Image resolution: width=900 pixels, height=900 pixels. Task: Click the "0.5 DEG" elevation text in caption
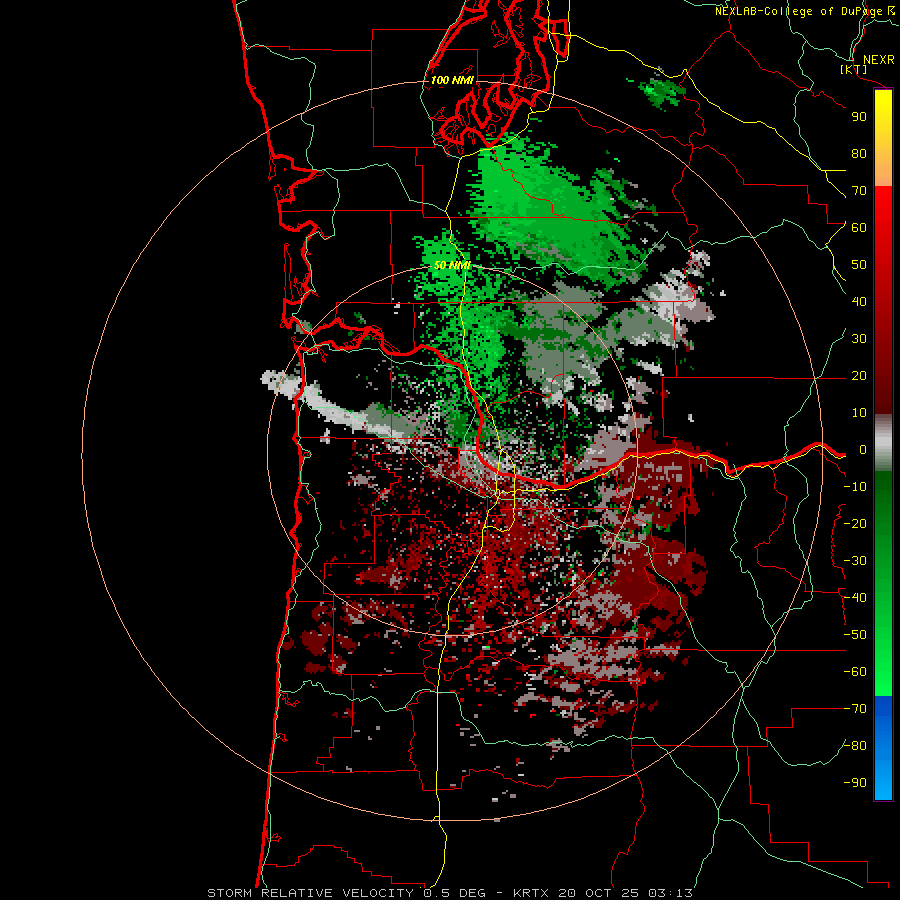click(x=455, y=893)
